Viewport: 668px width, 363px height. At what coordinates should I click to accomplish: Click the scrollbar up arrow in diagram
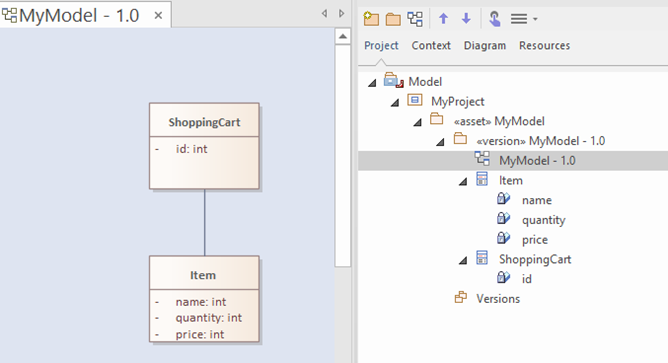(343, 36)
